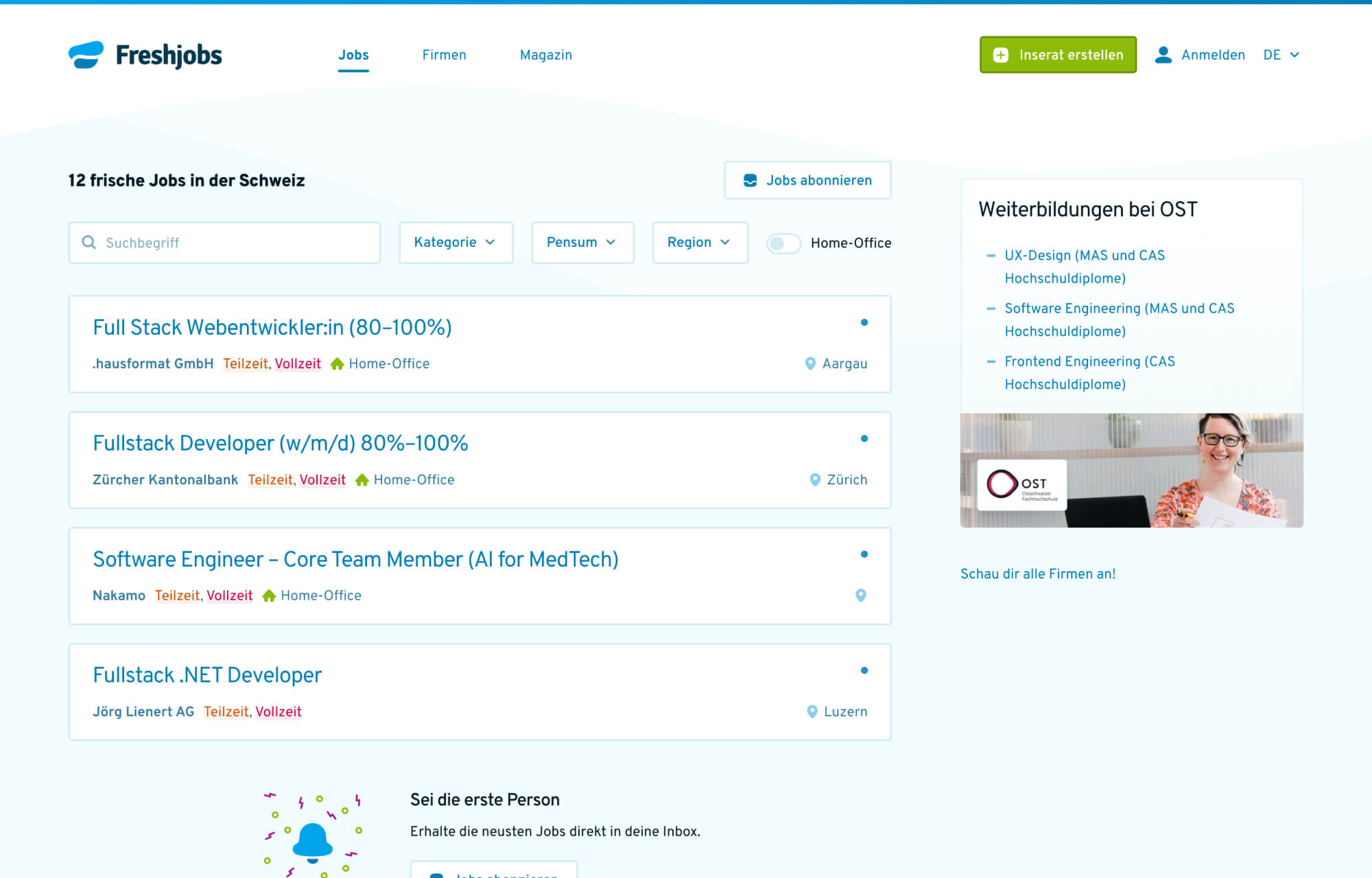Open the Pensum dropdown
Viewport: 1372px width, 878px height.
582,242
